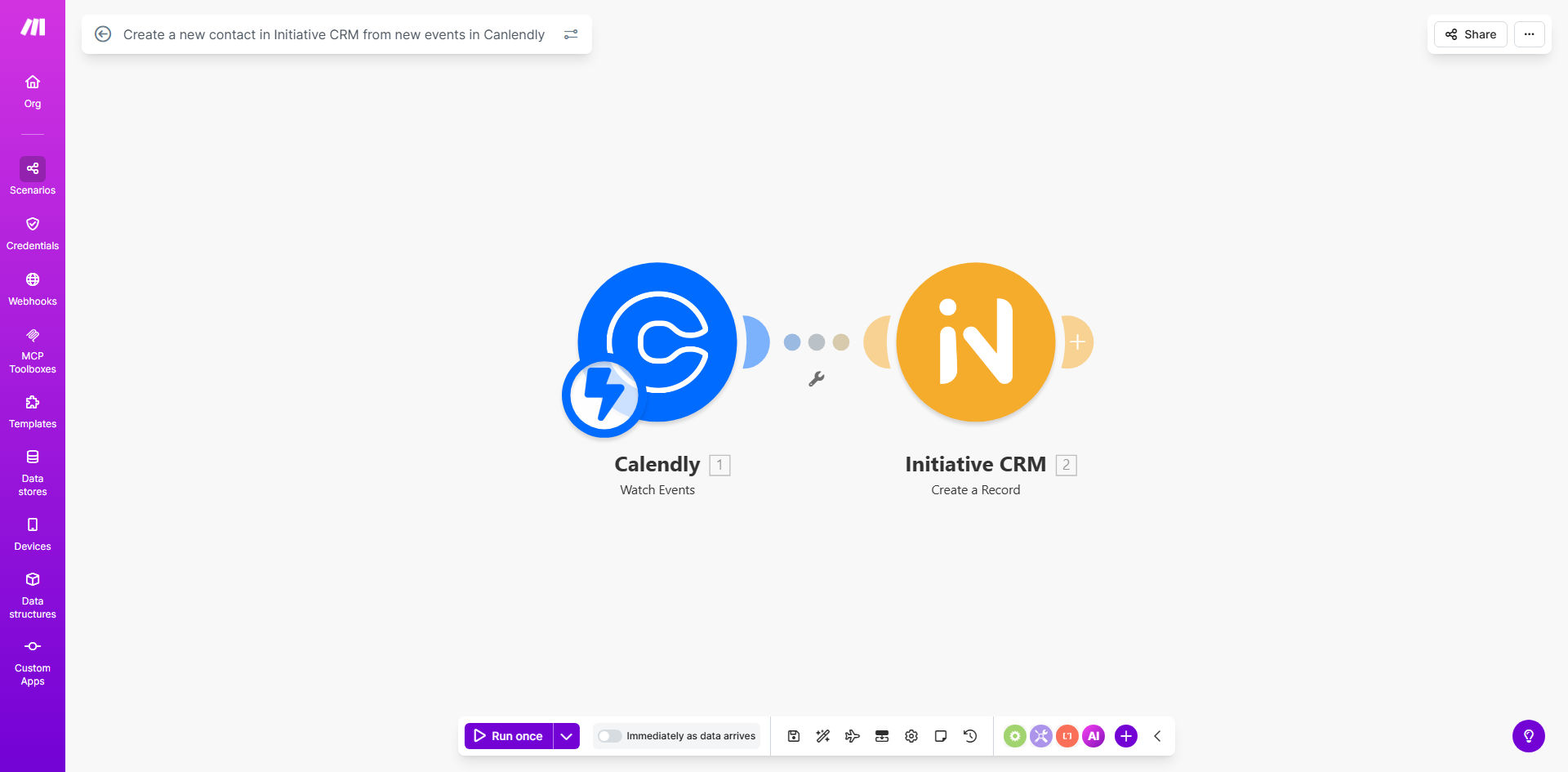Click the Watch Events label
This screenshot has width=1568, height=772.
(x=657, y=490)
